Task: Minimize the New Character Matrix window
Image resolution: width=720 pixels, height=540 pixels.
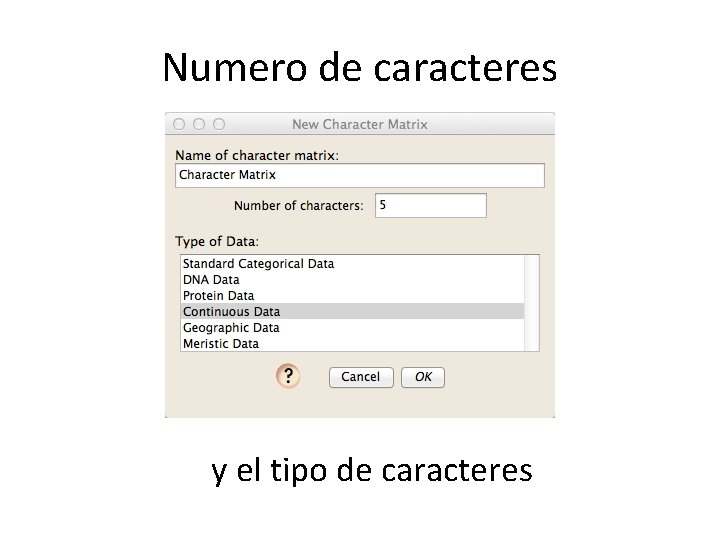Action: (199, 124)
